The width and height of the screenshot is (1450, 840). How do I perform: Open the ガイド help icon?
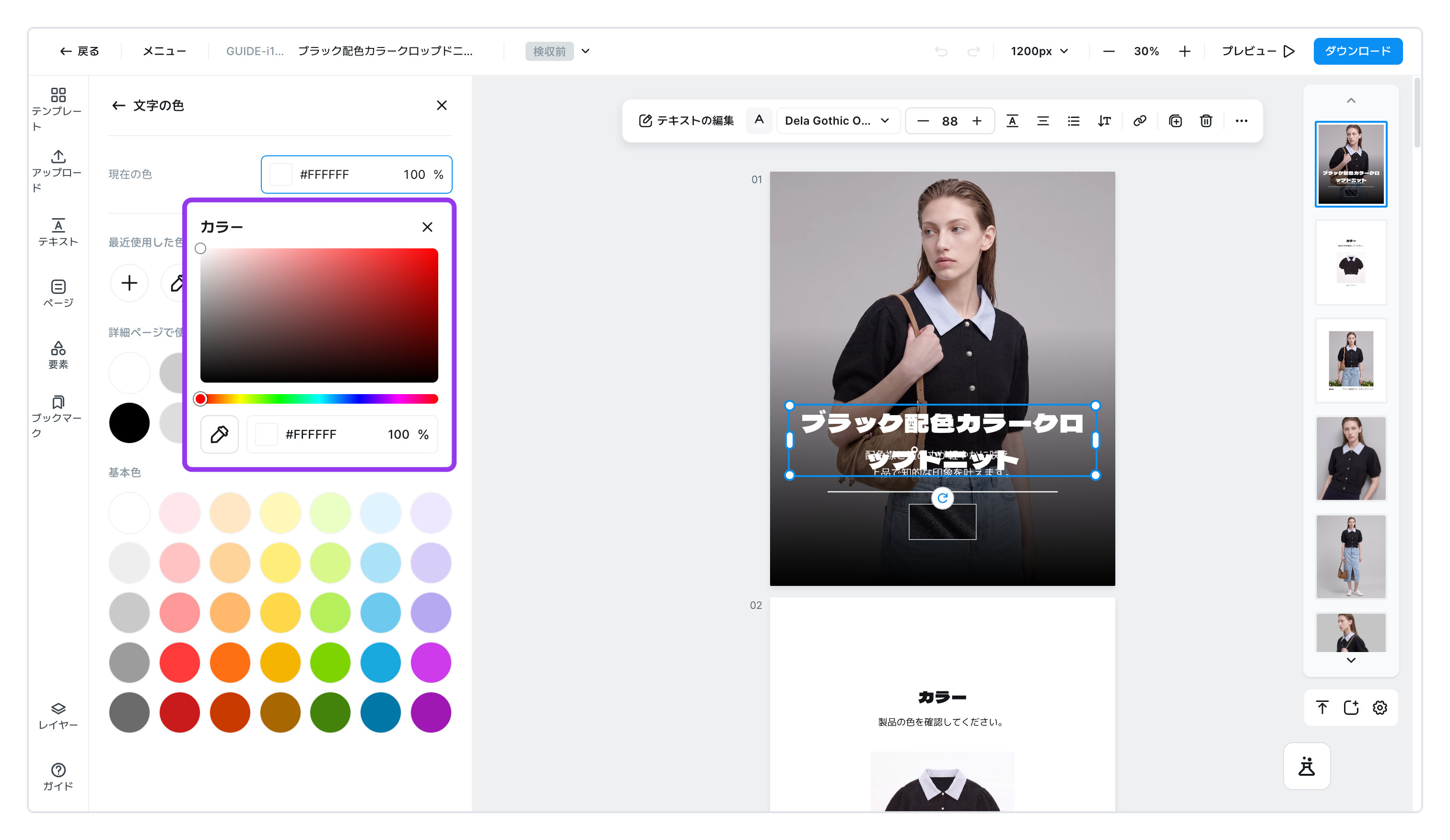[x=58, y=777]
